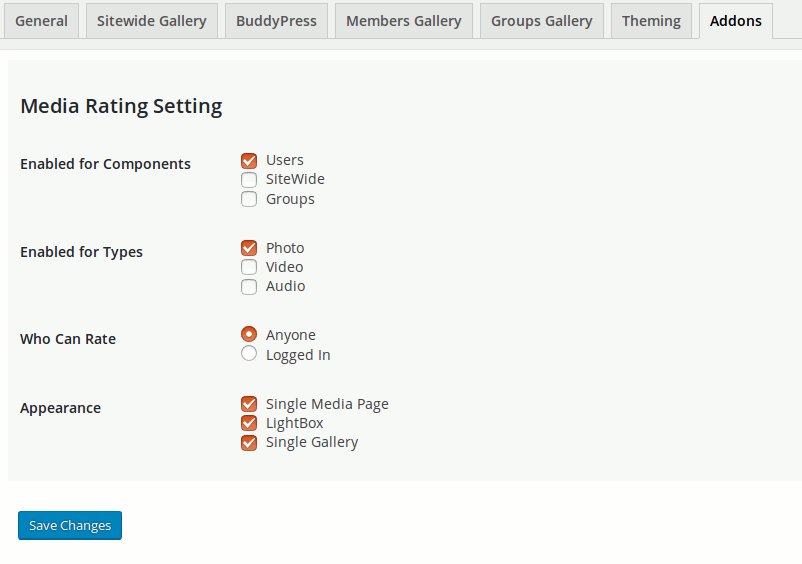Enable rating for Video type
This screenshot has height=564, width=802.
coord(249,267)
